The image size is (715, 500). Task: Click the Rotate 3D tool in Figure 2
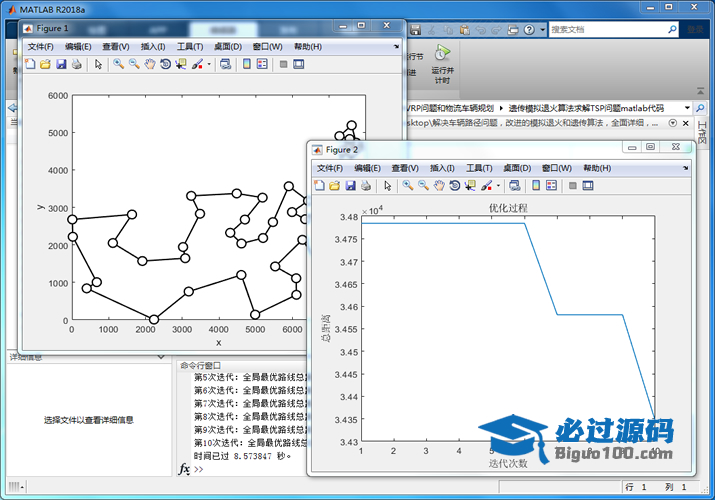coord(455,185)
